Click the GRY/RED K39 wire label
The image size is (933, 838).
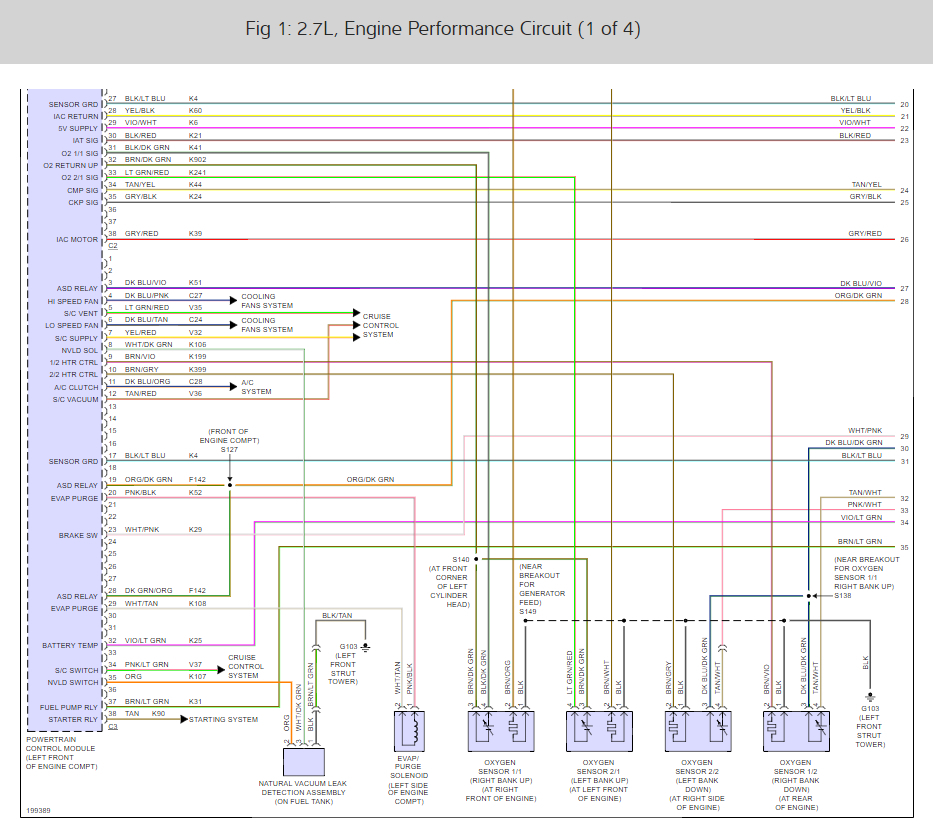pos(164,233)
